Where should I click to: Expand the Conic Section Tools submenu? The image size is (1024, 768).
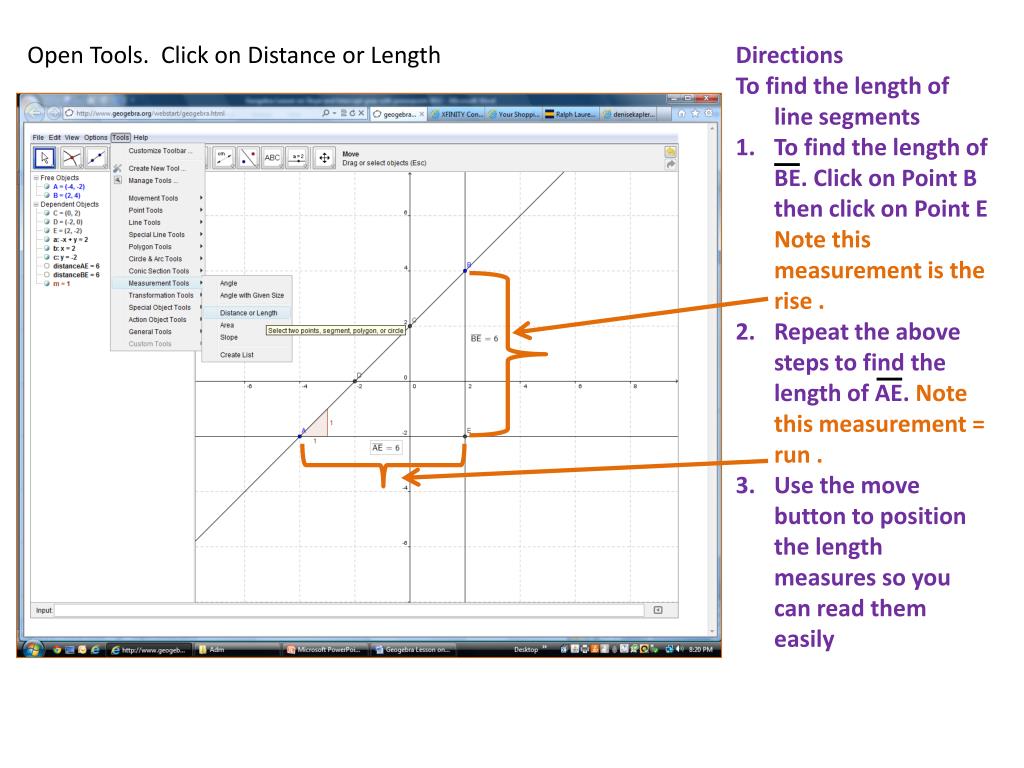pos(158,271)
